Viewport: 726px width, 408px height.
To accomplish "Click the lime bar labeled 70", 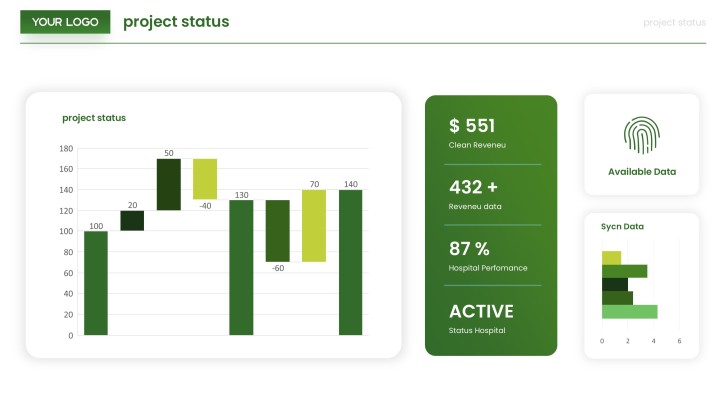I will pyautogui.click(x=314, y=226).
